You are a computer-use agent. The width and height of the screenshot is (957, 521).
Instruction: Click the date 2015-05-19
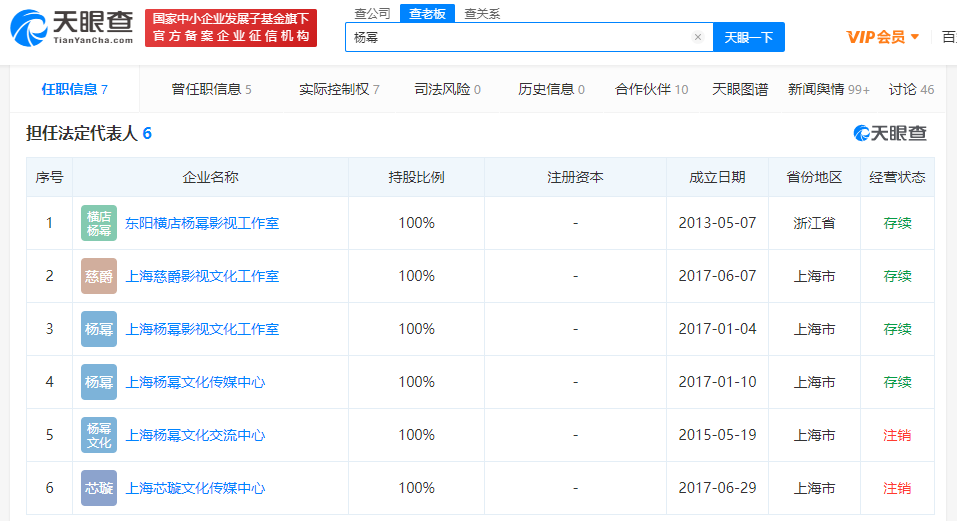coord(717,435)
